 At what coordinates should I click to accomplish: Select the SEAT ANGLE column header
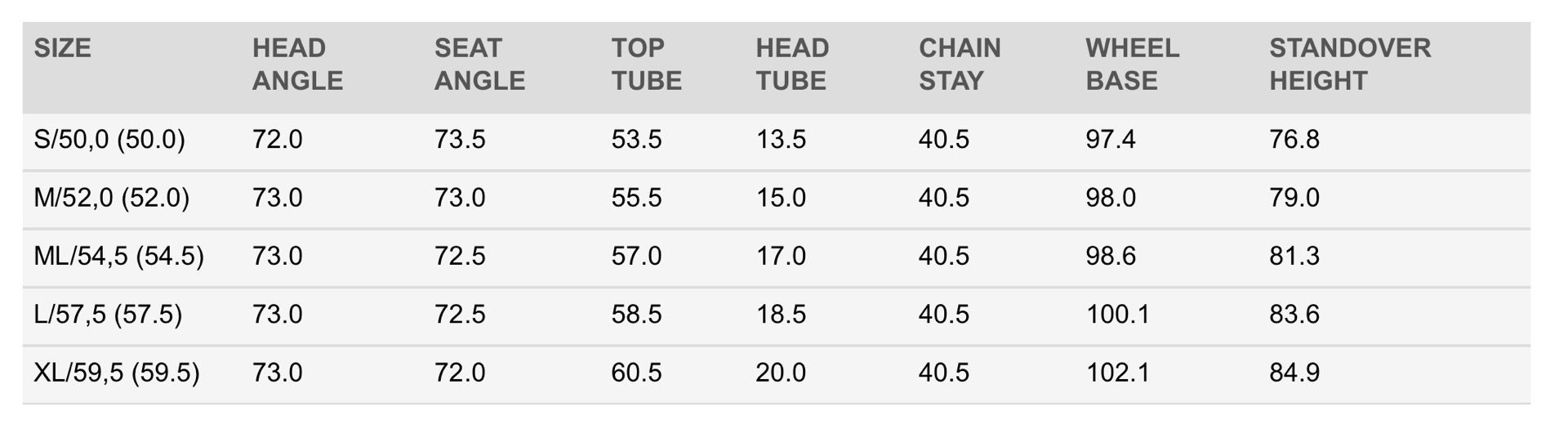[479, 65]
